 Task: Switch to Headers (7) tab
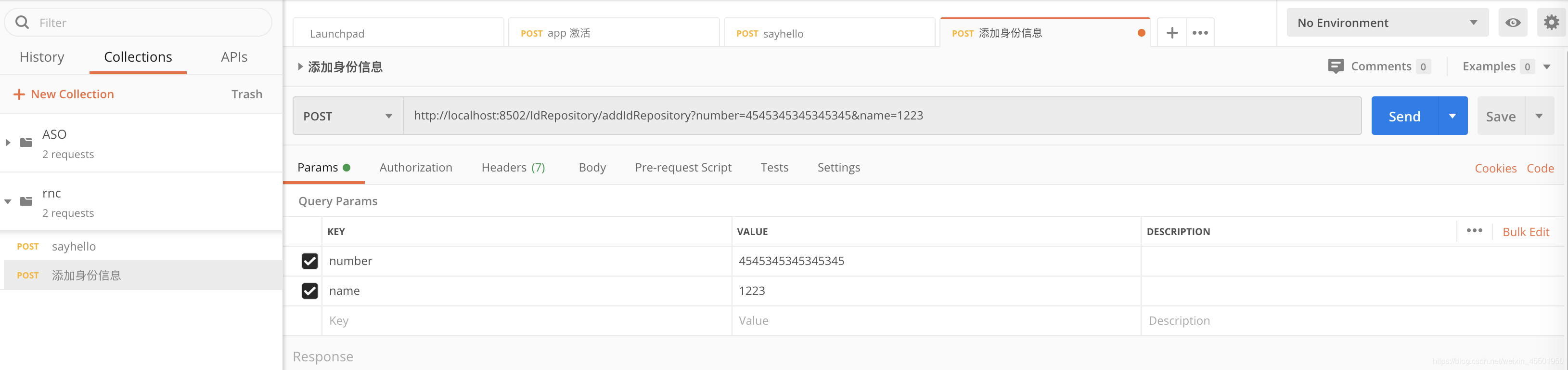513,168
